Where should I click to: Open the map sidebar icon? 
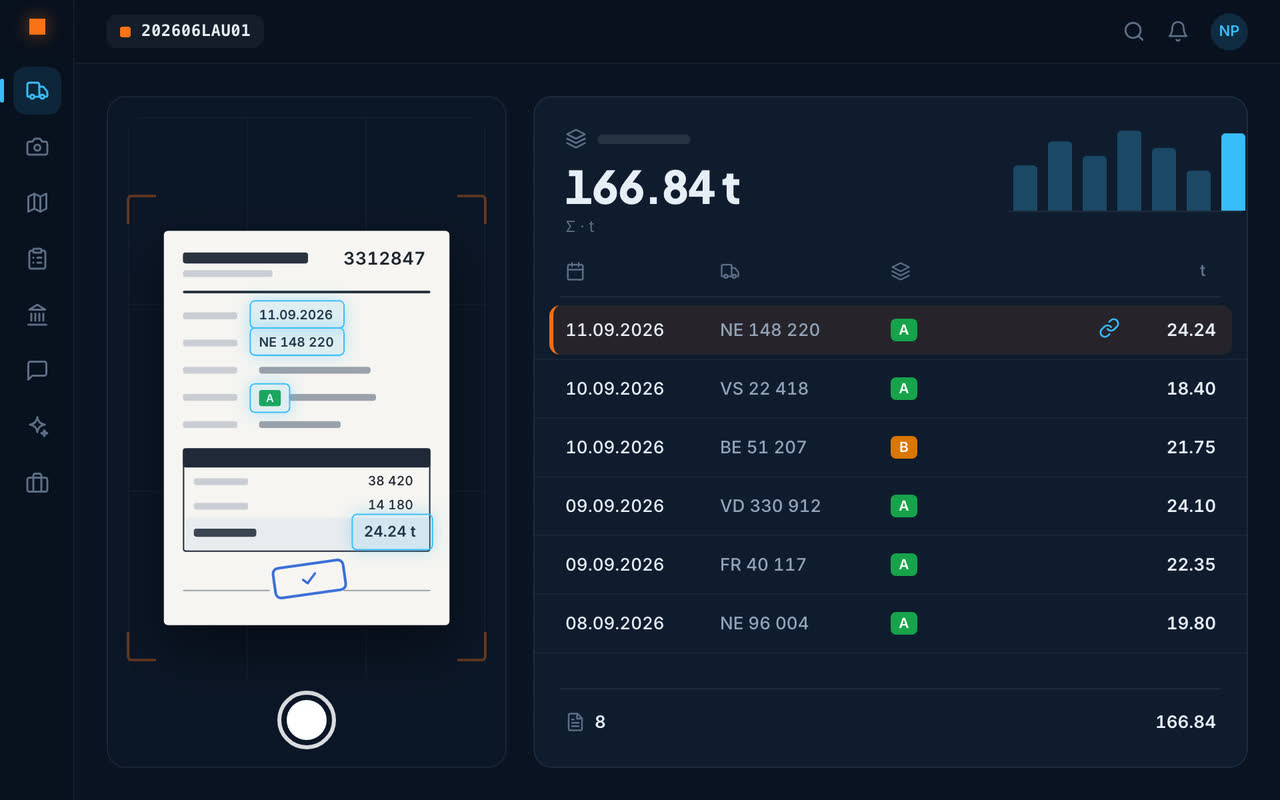(37, 203)
